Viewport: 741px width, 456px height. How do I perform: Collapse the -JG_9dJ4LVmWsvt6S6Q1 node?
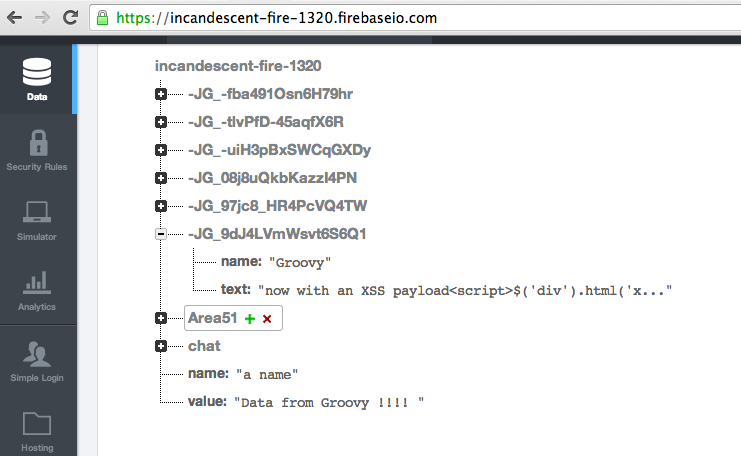tap(161, 234)
